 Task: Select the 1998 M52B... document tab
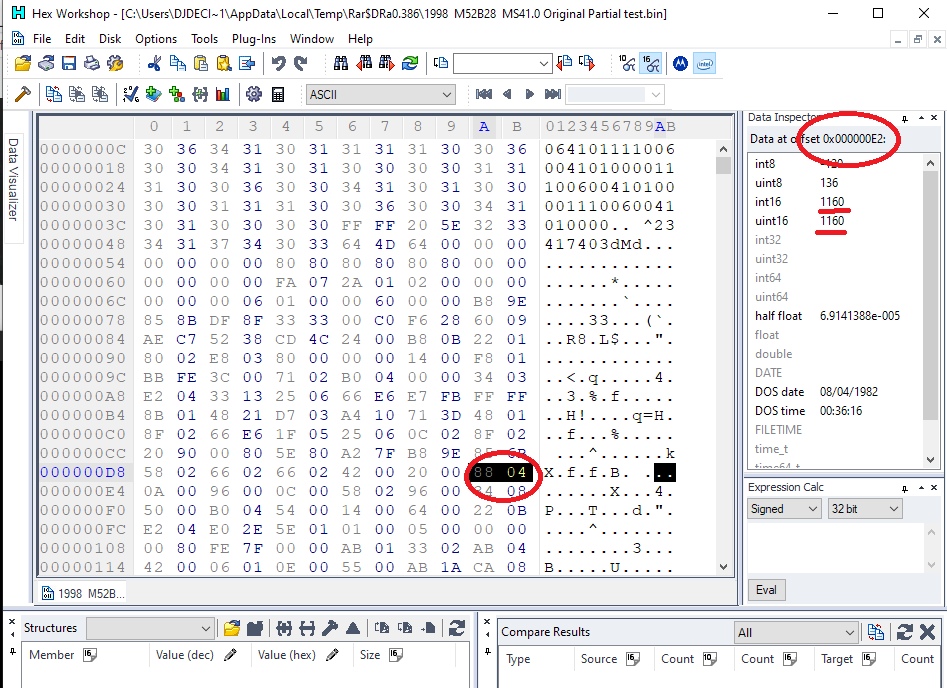coord(83,593)
